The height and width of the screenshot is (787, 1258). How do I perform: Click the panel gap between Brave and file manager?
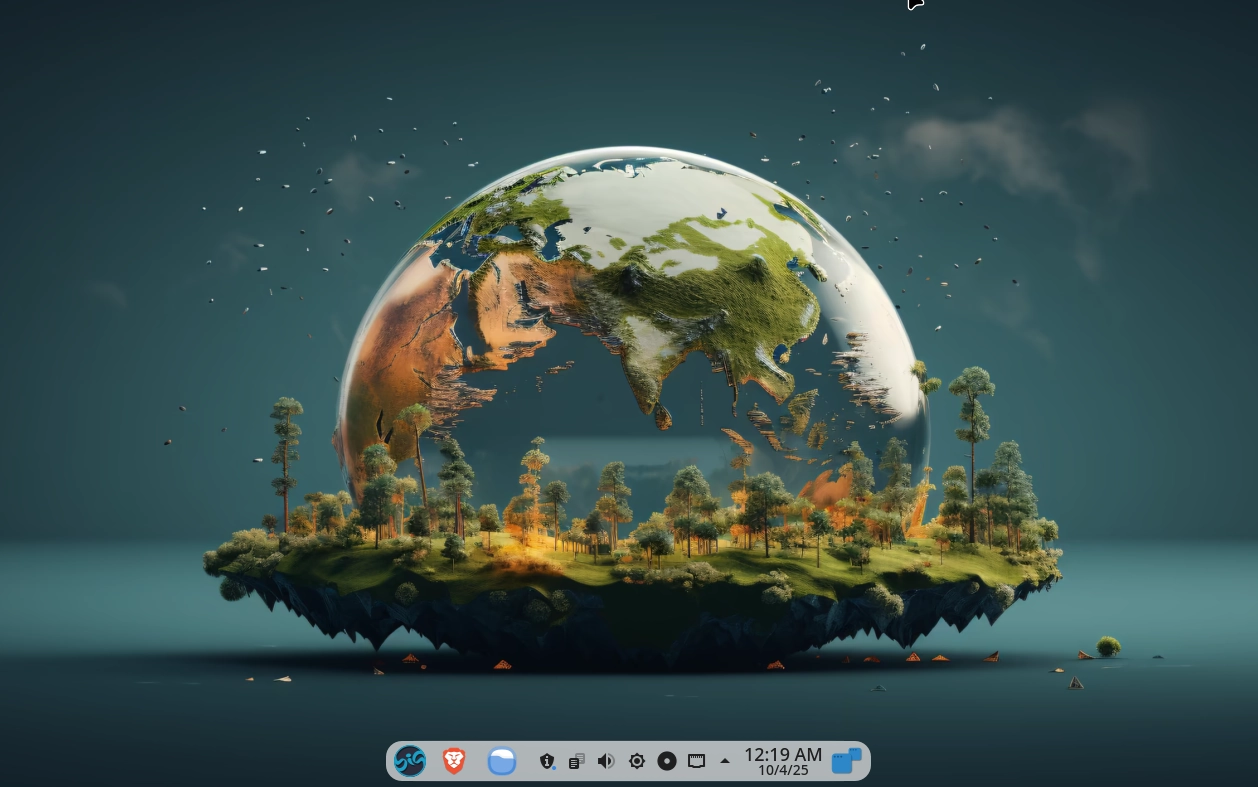pos(478,761)
